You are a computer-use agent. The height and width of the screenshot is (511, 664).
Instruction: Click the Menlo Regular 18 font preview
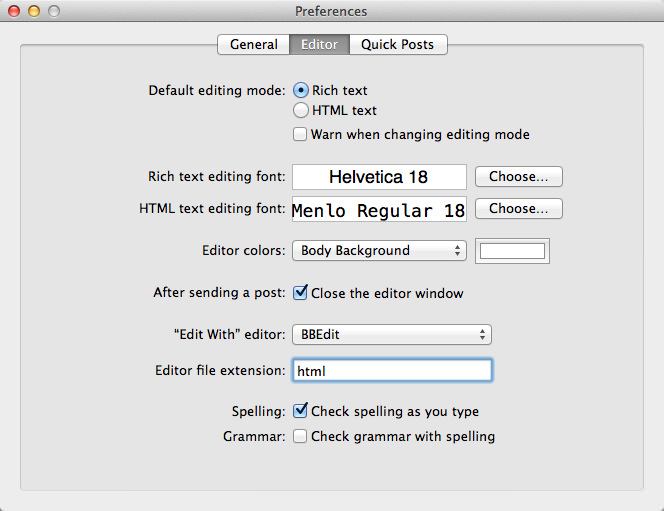pos(379,210)
